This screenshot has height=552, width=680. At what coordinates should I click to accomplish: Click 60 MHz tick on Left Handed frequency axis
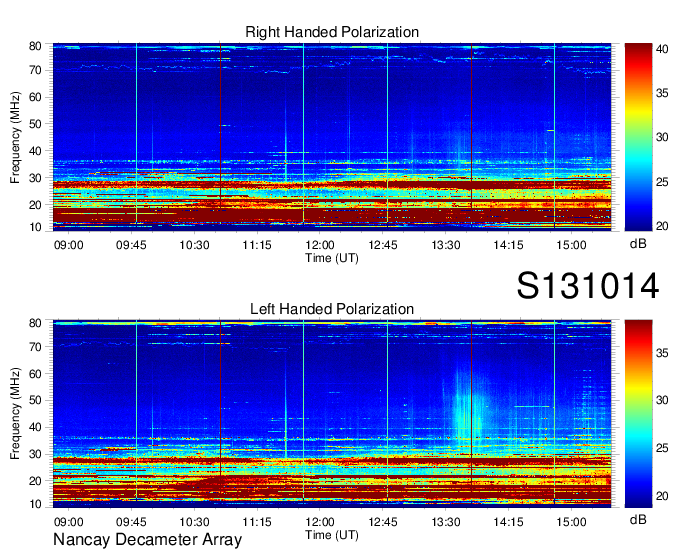pos(35,373)
